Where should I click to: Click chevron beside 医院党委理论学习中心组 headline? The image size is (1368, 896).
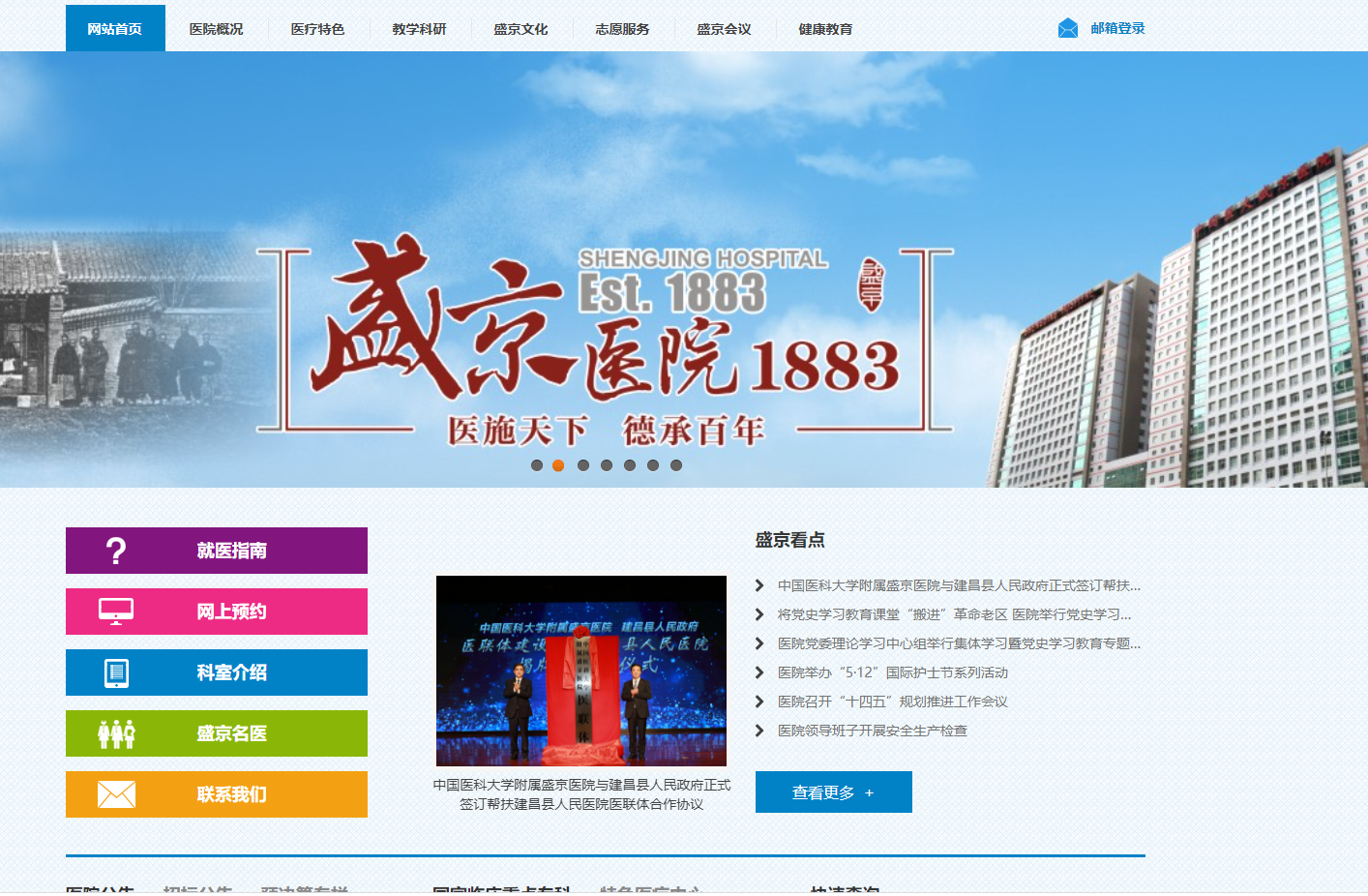click(759, 643)
